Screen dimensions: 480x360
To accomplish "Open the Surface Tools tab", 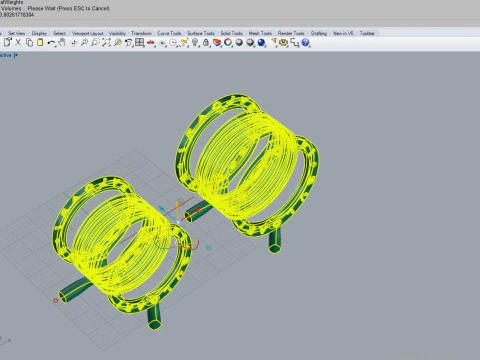I will tap(201, 33).
